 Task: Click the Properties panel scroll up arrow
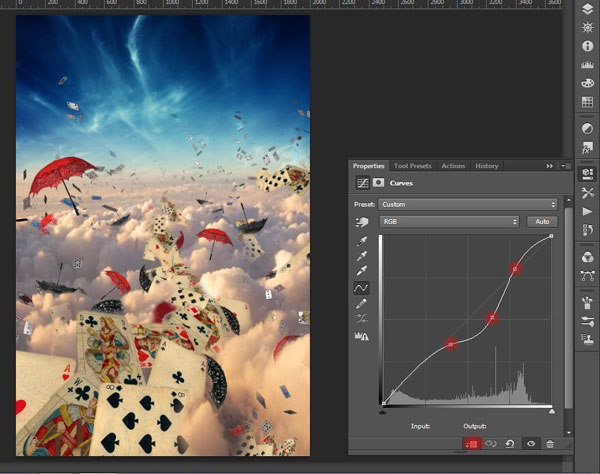pyautogui.click(x=569, y=200)
